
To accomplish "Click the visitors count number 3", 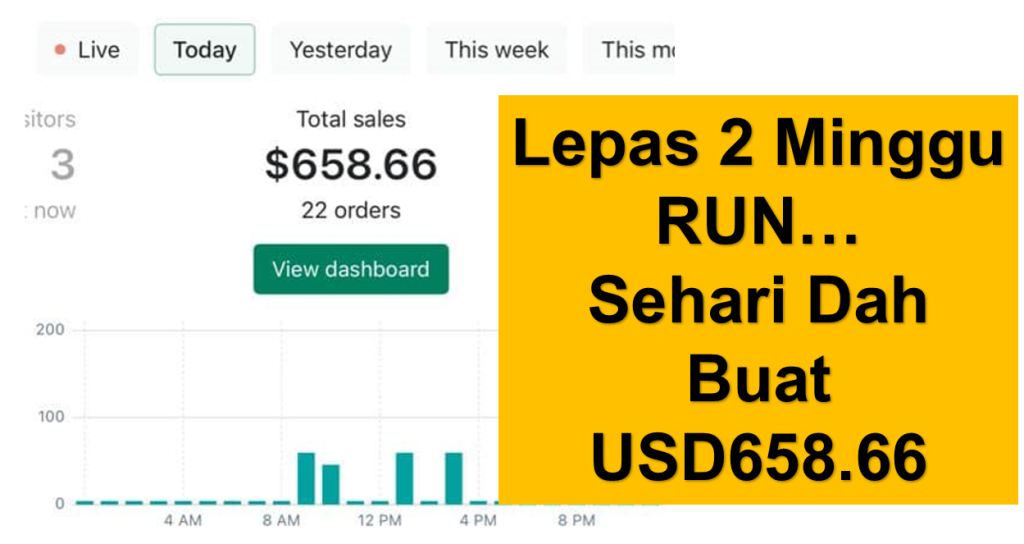I will click(62, 165).
